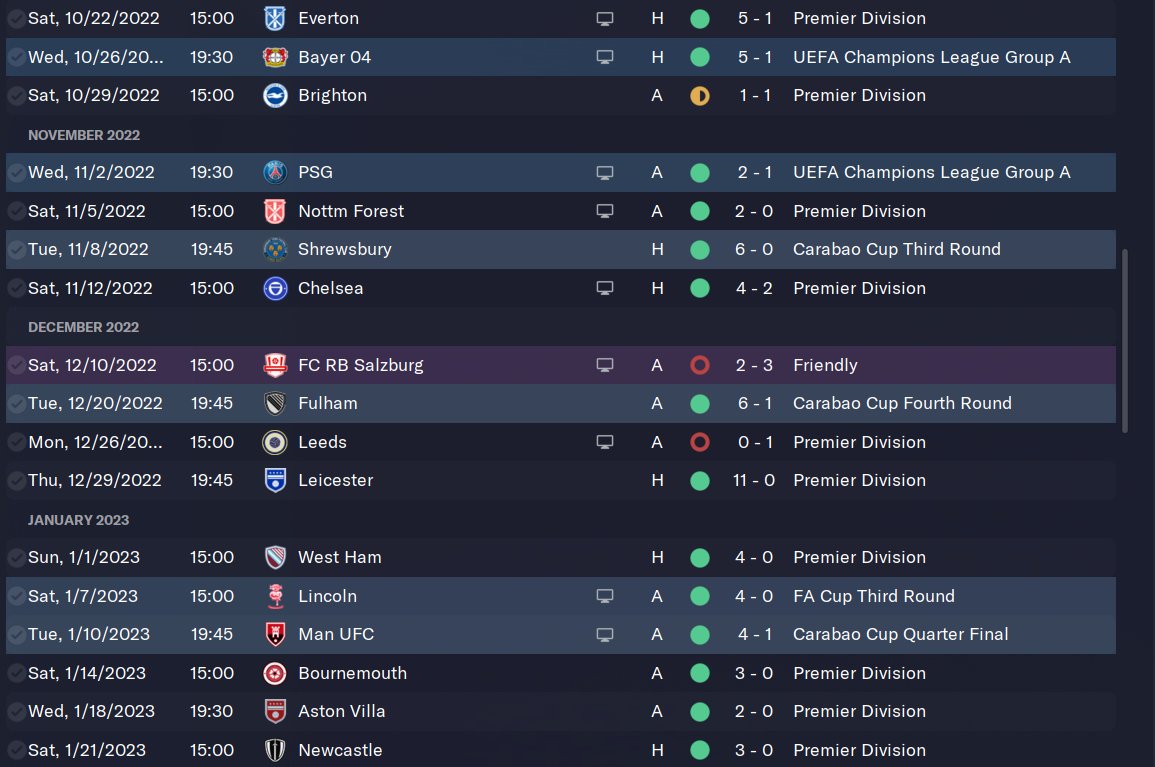Viewport: 1155px width, 767px height.
Task: Click the Man UFC club badge
Action: pos(274,634)
